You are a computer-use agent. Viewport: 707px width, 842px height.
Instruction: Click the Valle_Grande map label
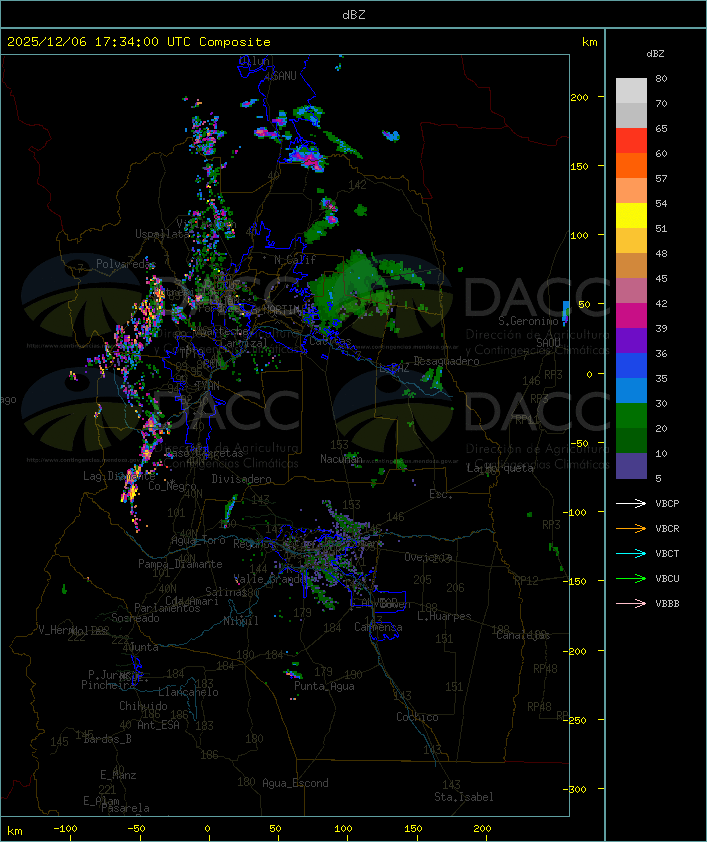[x=270, y=580]
